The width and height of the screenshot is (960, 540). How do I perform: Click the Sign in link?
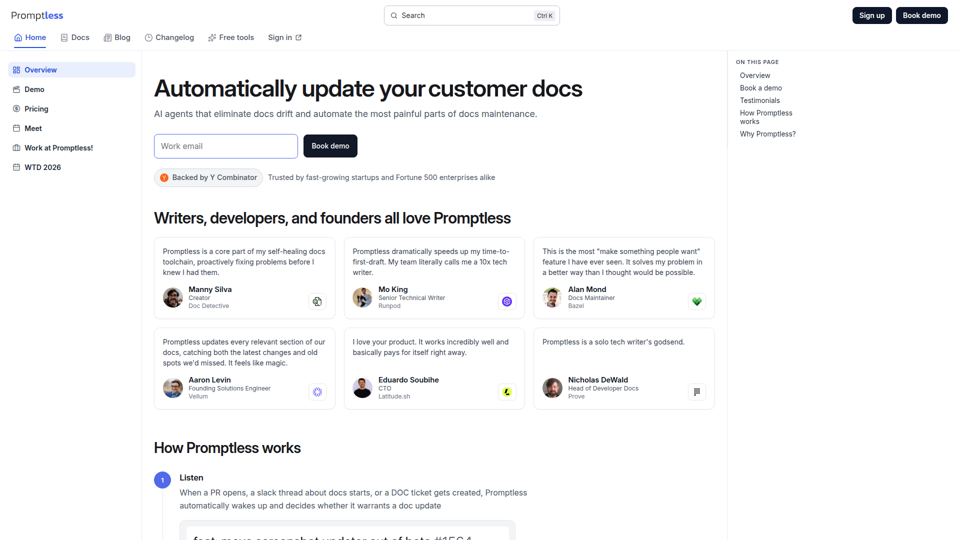pyautogui.click(x=285, y=37)
